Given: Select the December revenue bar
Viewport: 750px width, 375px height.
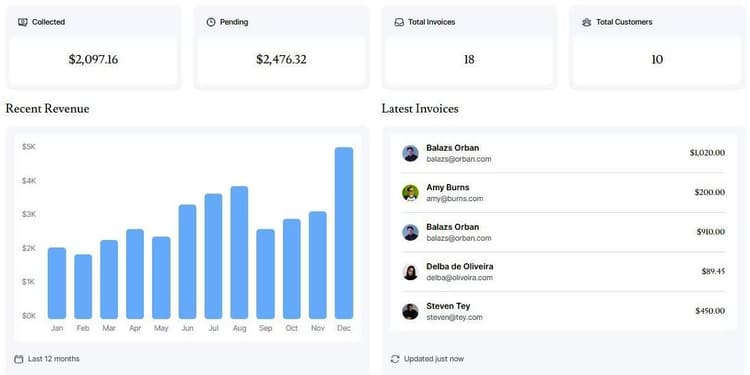Looking at the screenshot, I should point(344,233).
